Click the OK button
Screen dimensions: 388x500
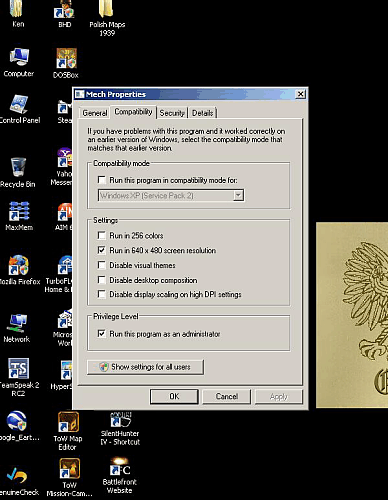click(174, 396)
